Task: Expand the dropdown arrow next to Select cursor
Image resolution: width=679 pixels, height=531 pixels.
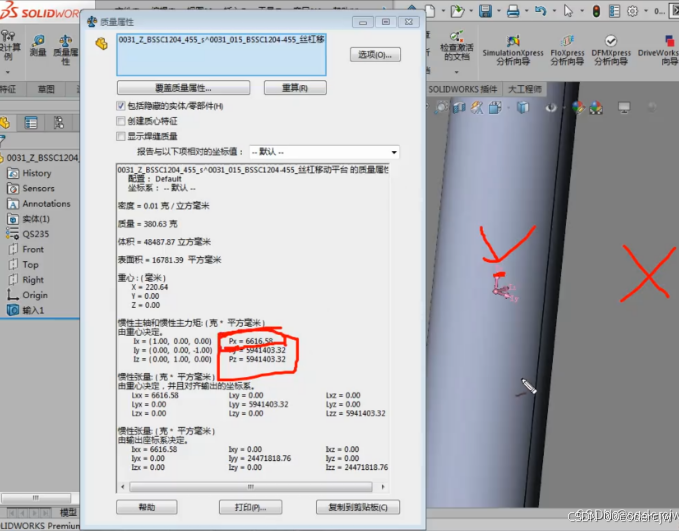Action: [582, 11]
